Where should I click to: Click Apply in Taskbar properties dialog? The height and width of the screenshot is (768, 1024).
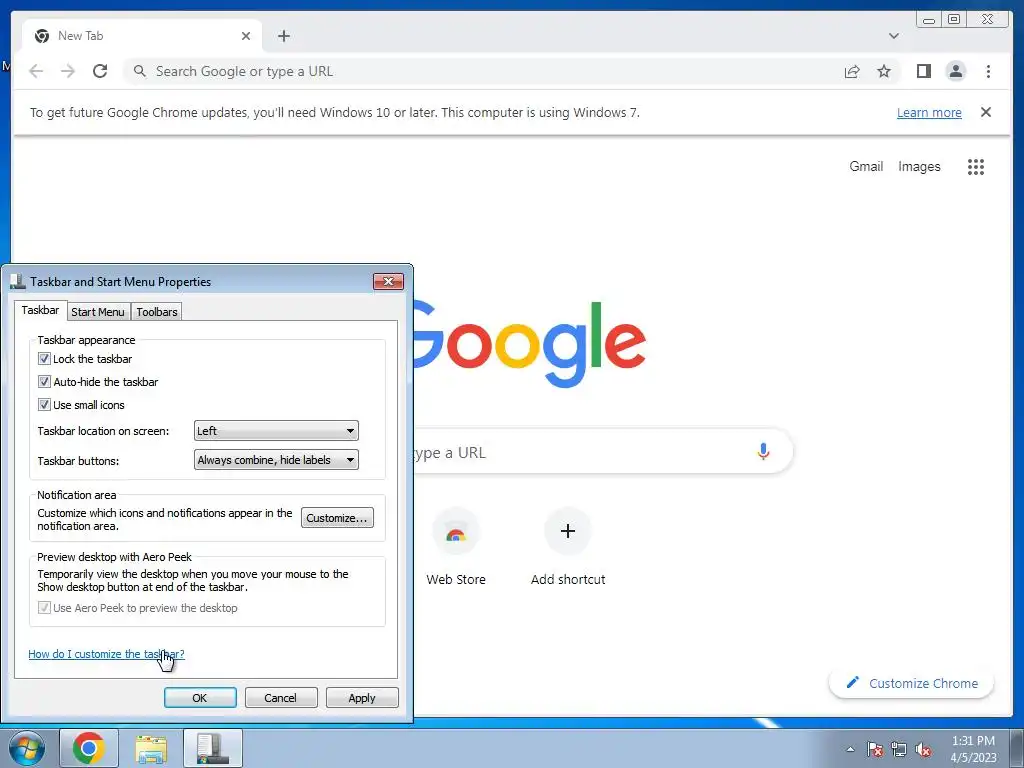click(x=362, y=697)
